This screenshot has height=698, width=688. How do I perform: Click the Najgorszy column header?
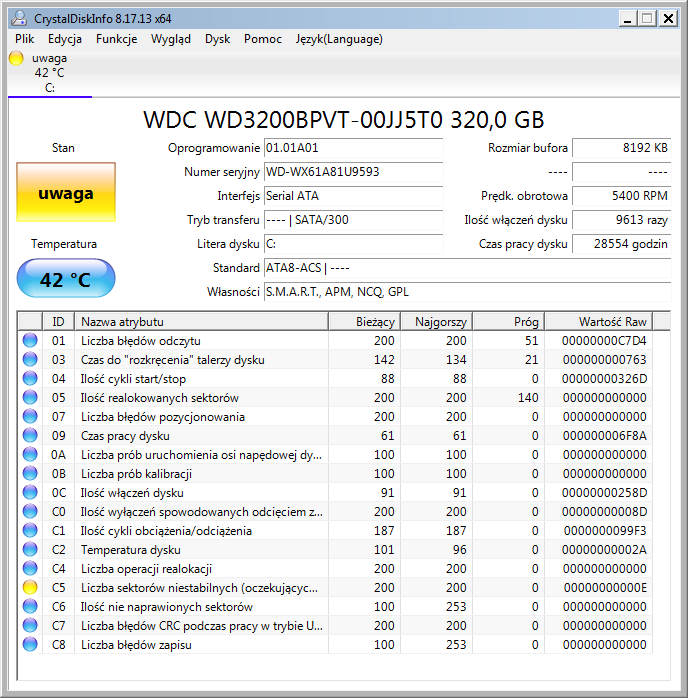(437, 321)
